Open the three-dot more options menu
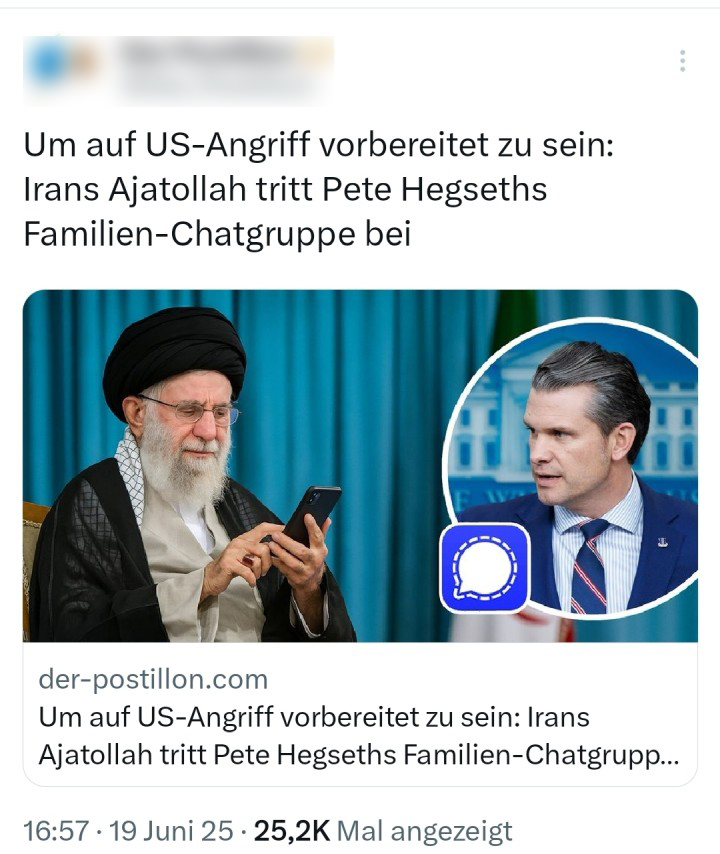Viewport: 720px width, 854px height. pos(682,61)
